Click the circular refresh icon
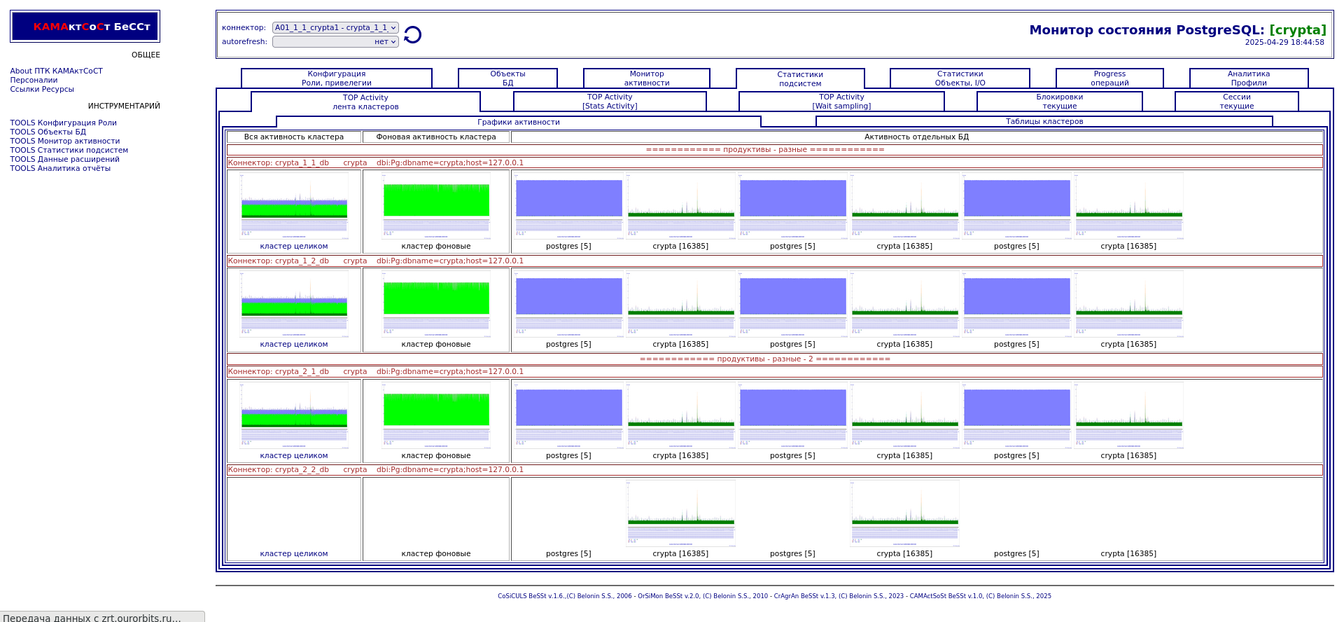 pyautogui.click(x=412, y=35)
